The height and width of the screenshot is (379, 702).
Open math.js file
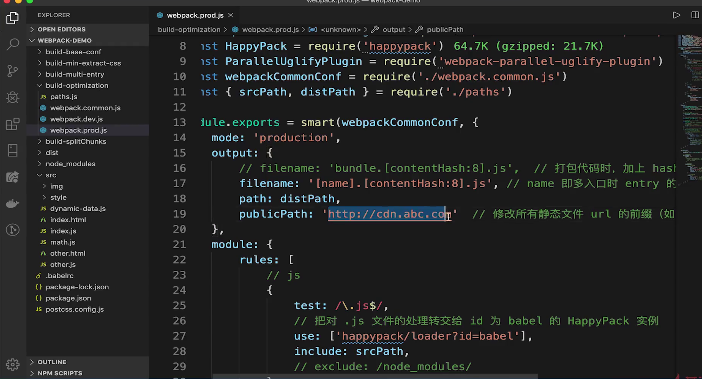click(62, 242)
